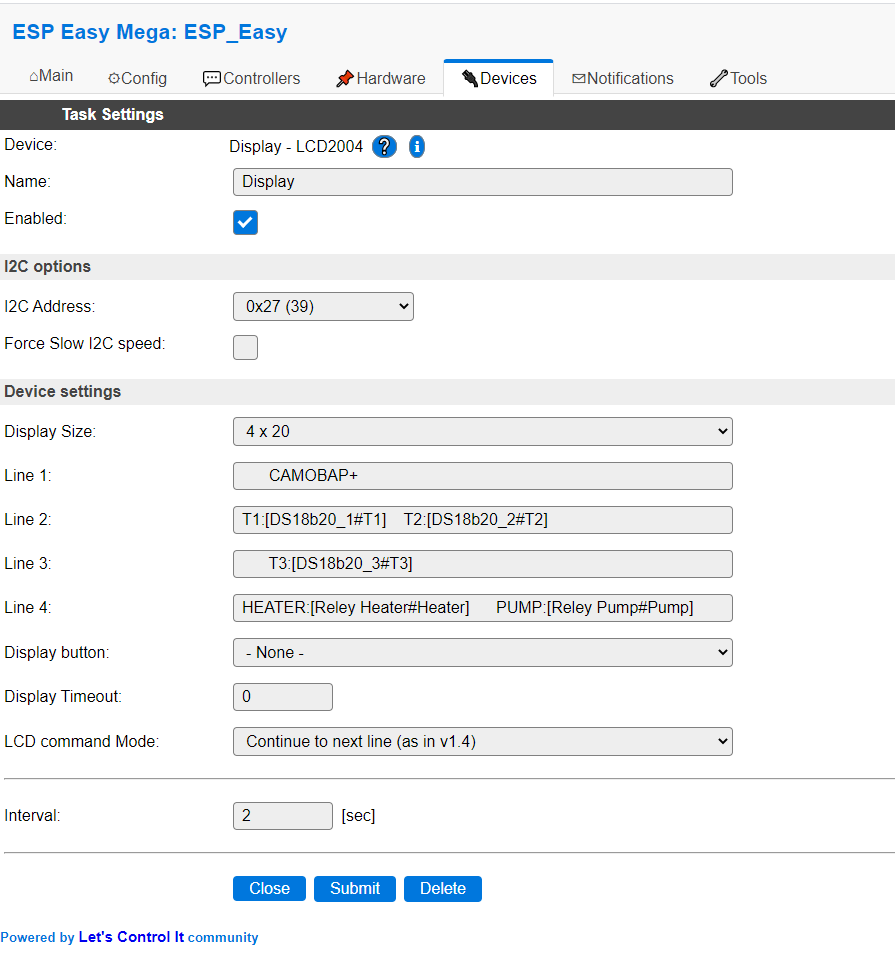Image resolution: width=895 pixels, height=963 pixels.
Task: Expand the LCD command Mode dropdown
Action: pyautogui.click(x=483, y=741)
